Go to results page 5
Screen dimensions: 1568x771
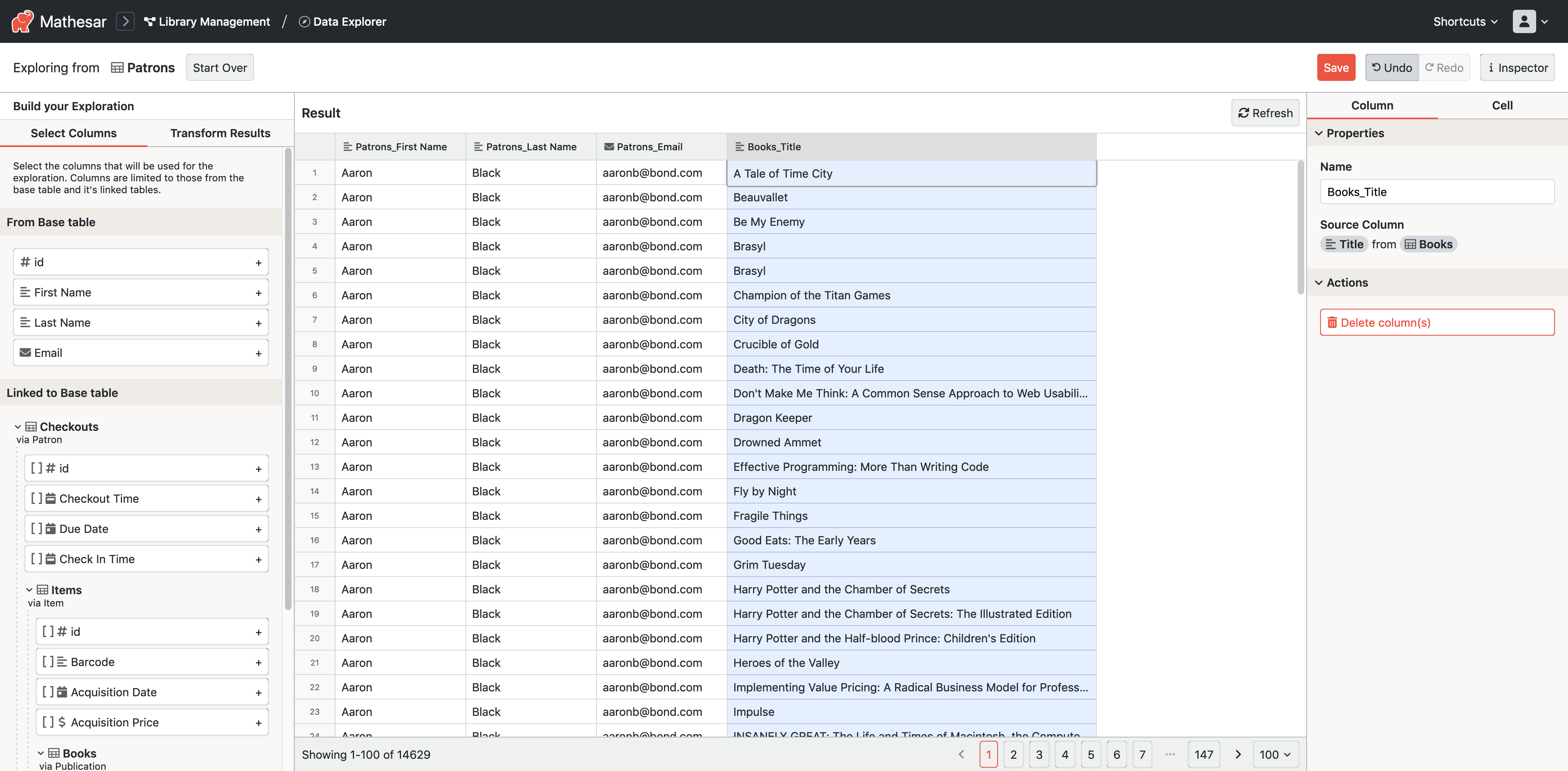(x=1090, y=755)
